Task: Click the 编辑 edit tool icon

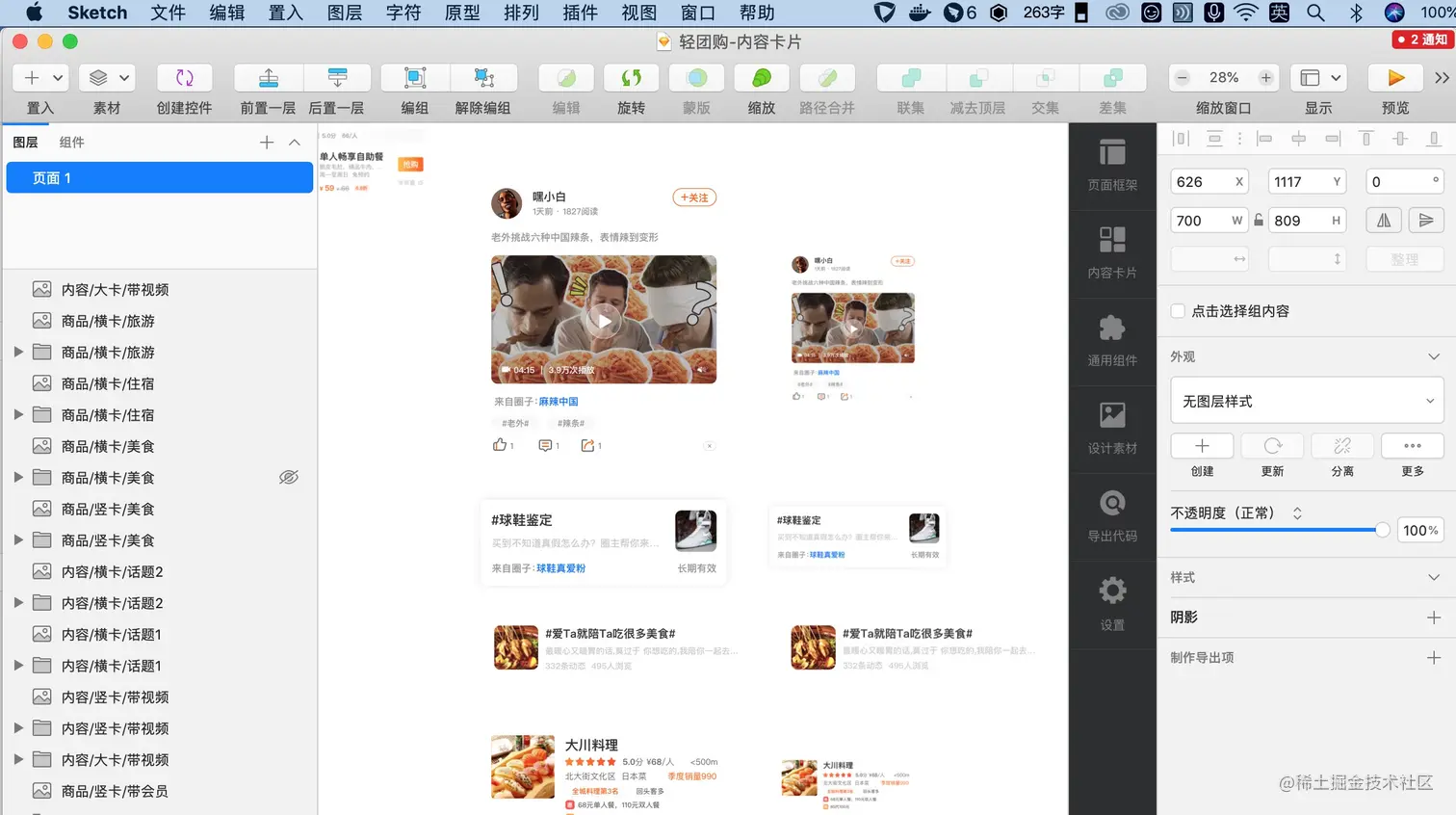Action: [566, 78]
